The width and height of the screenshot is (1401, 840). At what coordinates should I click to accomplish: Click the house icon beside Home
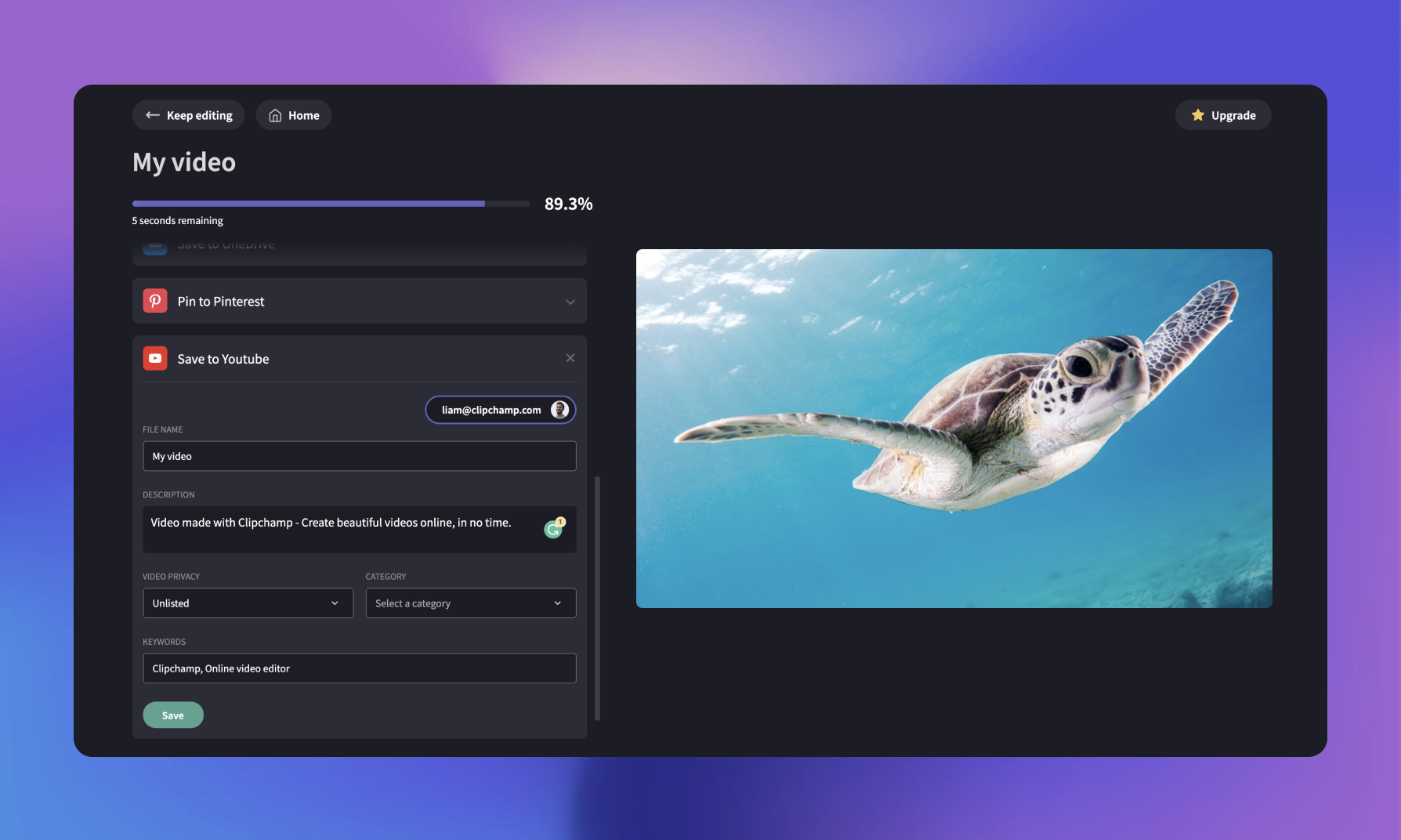[275, 115]
